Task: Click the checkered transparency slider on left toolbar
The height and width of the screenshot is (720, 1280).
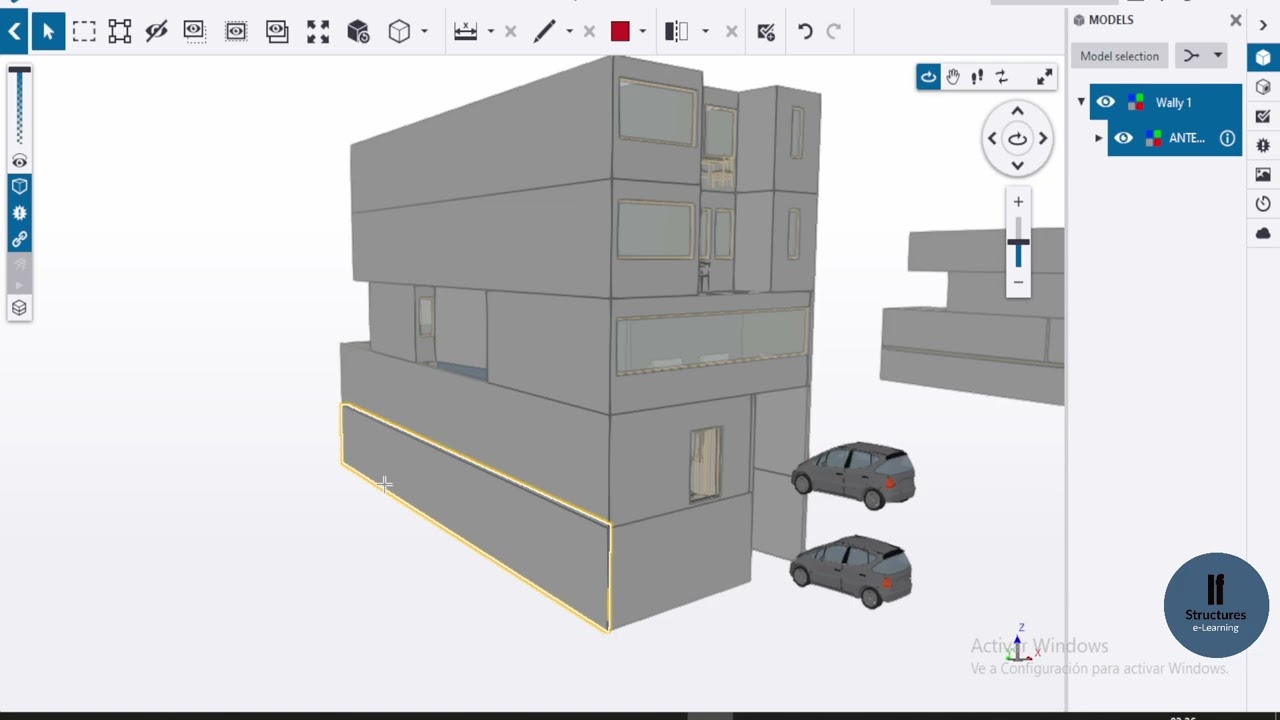Action: 19,106
